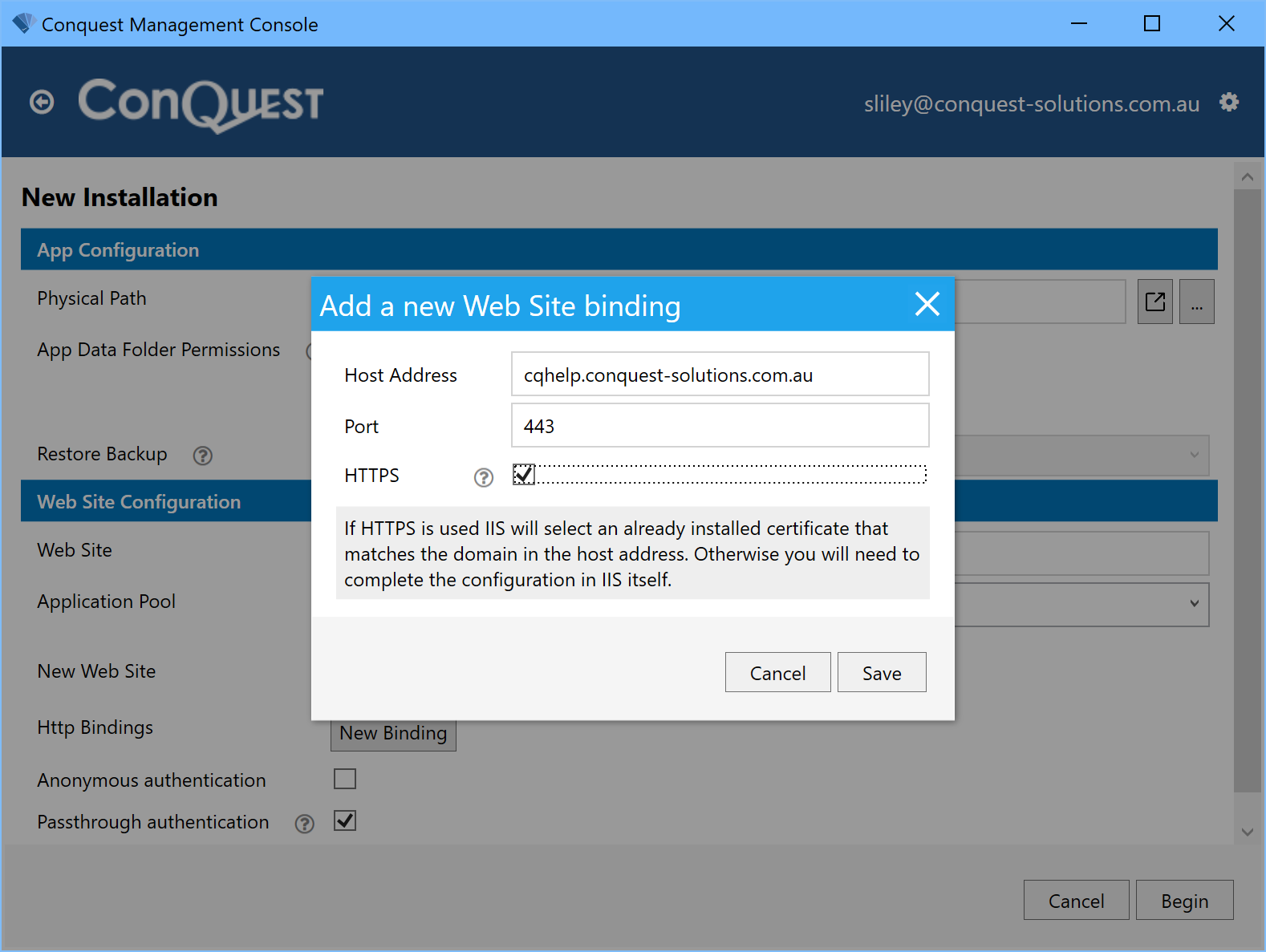Click the "Http Bindings" label
The height and width of the screenshot is (952, 1266).
coord(95,727)
